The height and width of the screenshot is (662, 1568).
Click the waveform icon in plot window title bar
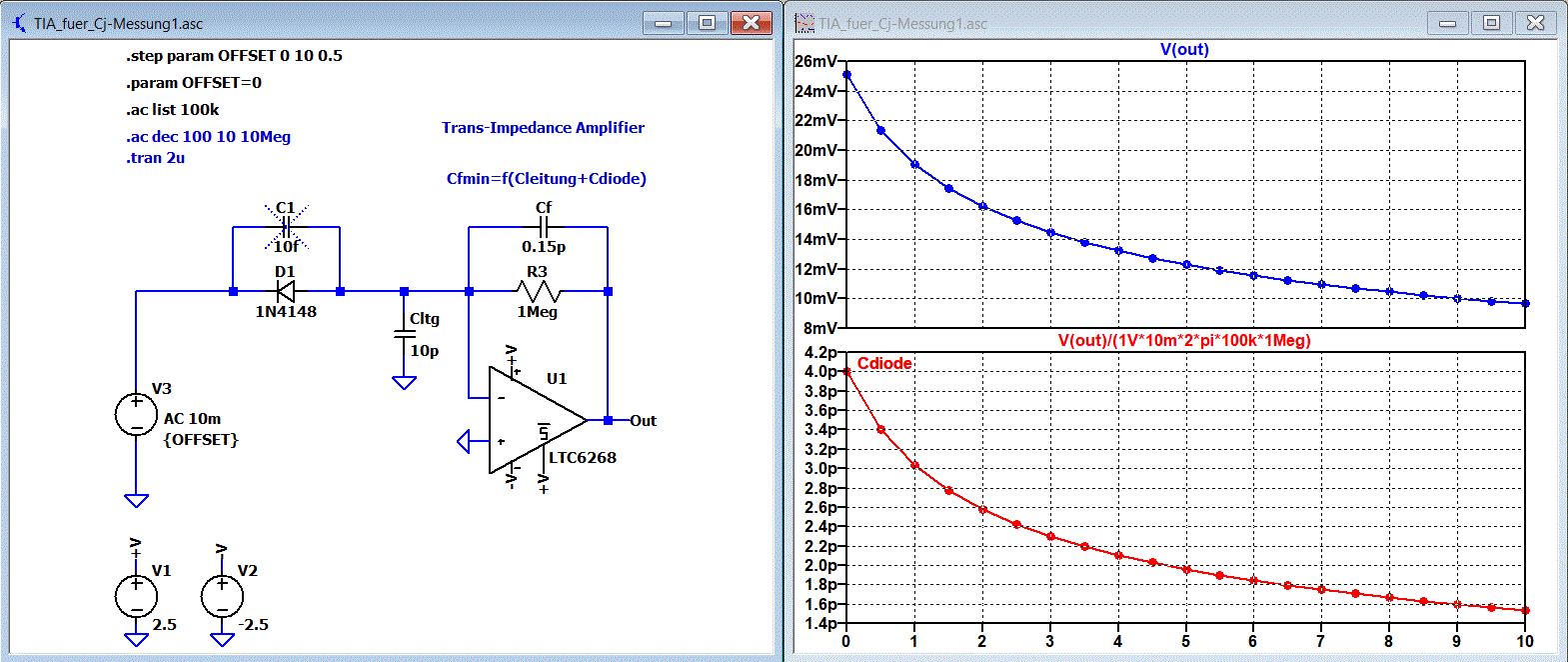click(x=803, y=22)
